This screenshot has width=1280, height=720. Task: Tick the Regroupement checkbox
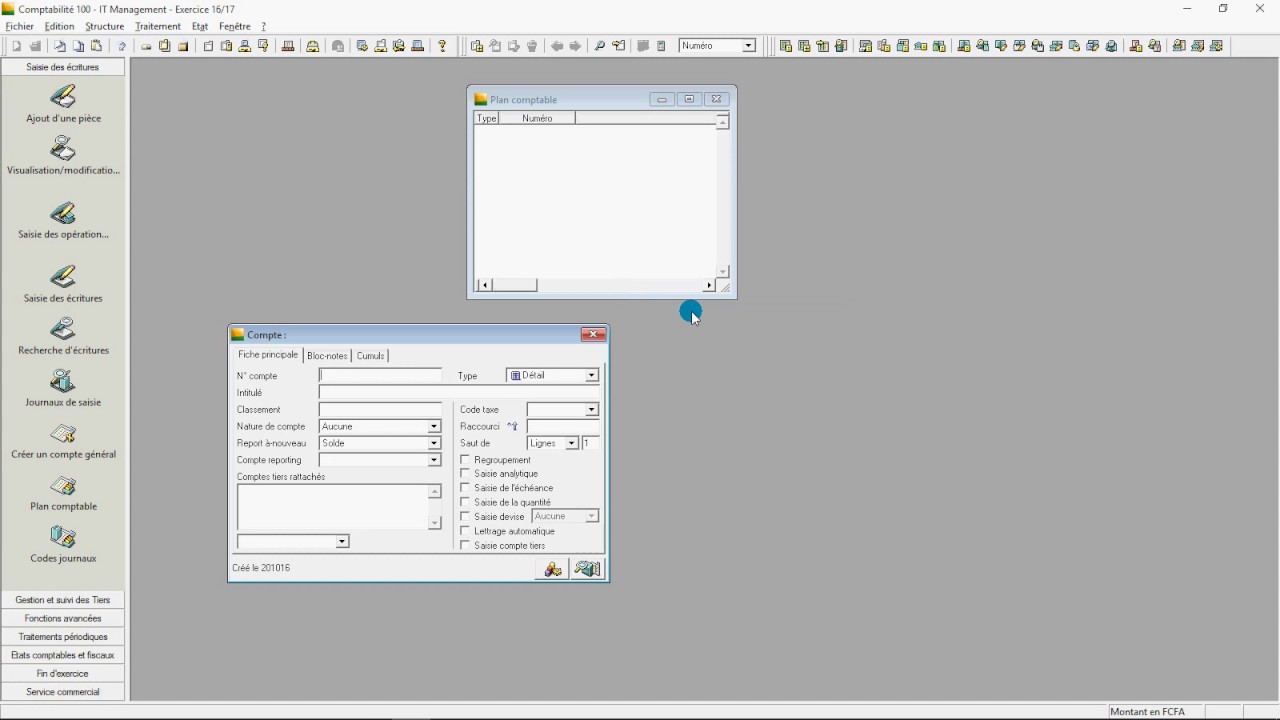click(465, 460)
